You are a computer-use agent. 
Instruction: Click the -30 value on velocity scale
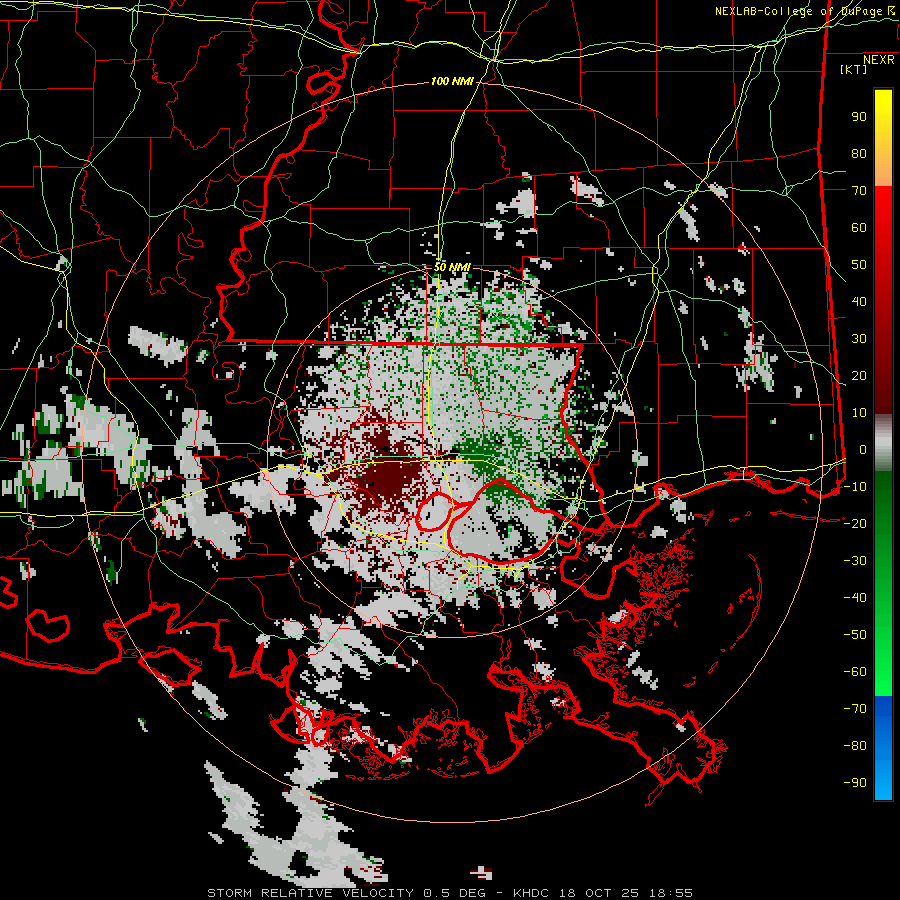click(x=855, y=561)
